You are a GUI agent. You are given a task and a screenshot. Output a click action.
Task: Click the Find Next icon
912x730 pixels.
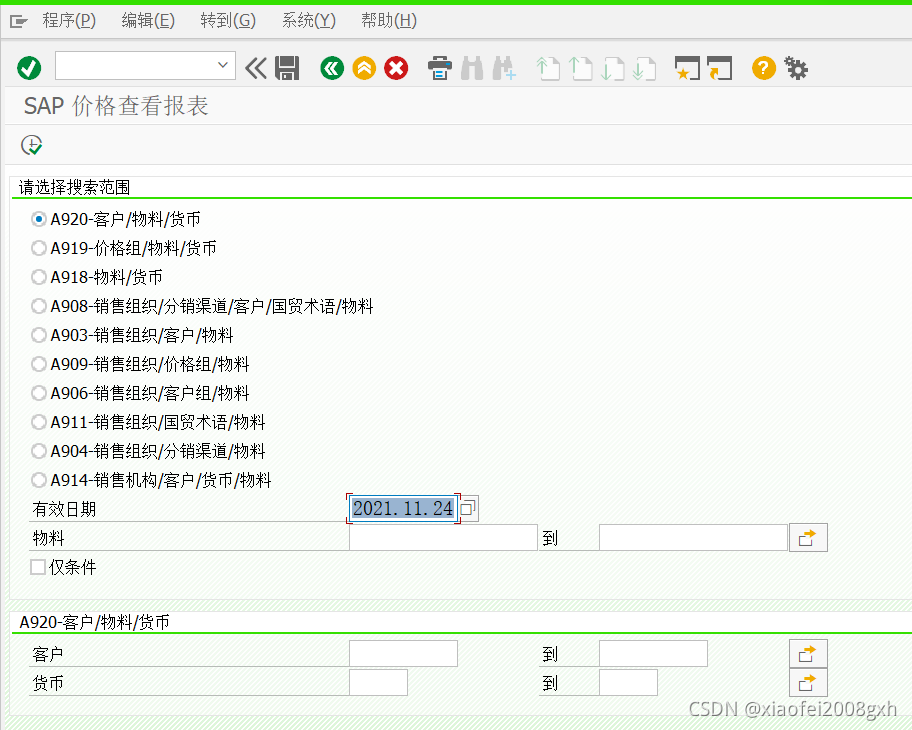(503, 67)
